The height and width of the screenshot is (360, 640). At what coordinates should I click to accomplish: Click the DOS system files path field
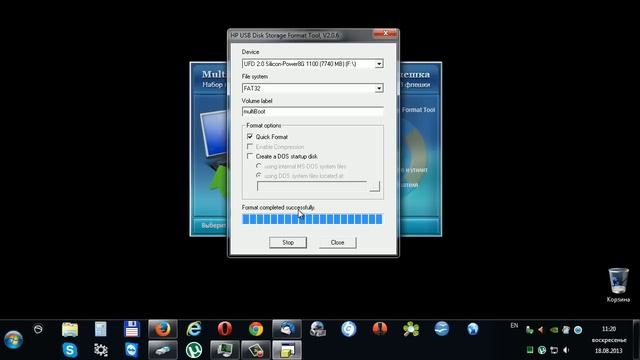[312, 186]
